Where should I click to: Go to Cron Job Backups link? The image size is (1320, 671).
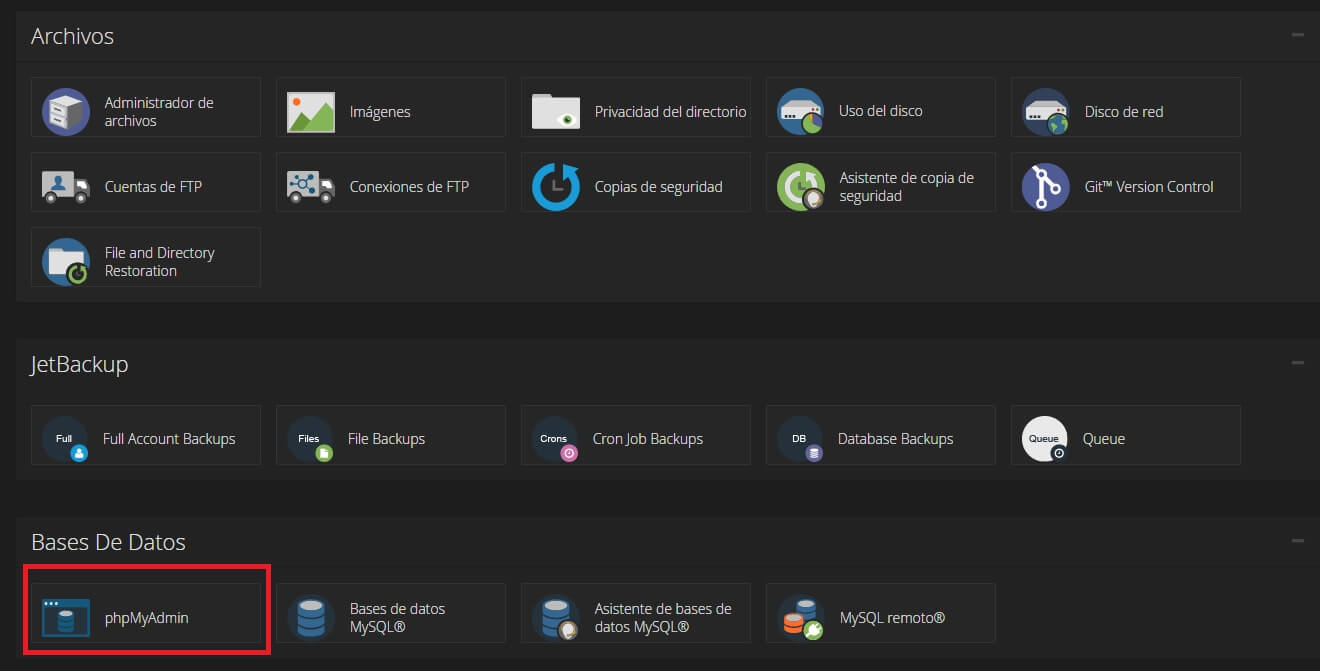[x=648, y=439]
